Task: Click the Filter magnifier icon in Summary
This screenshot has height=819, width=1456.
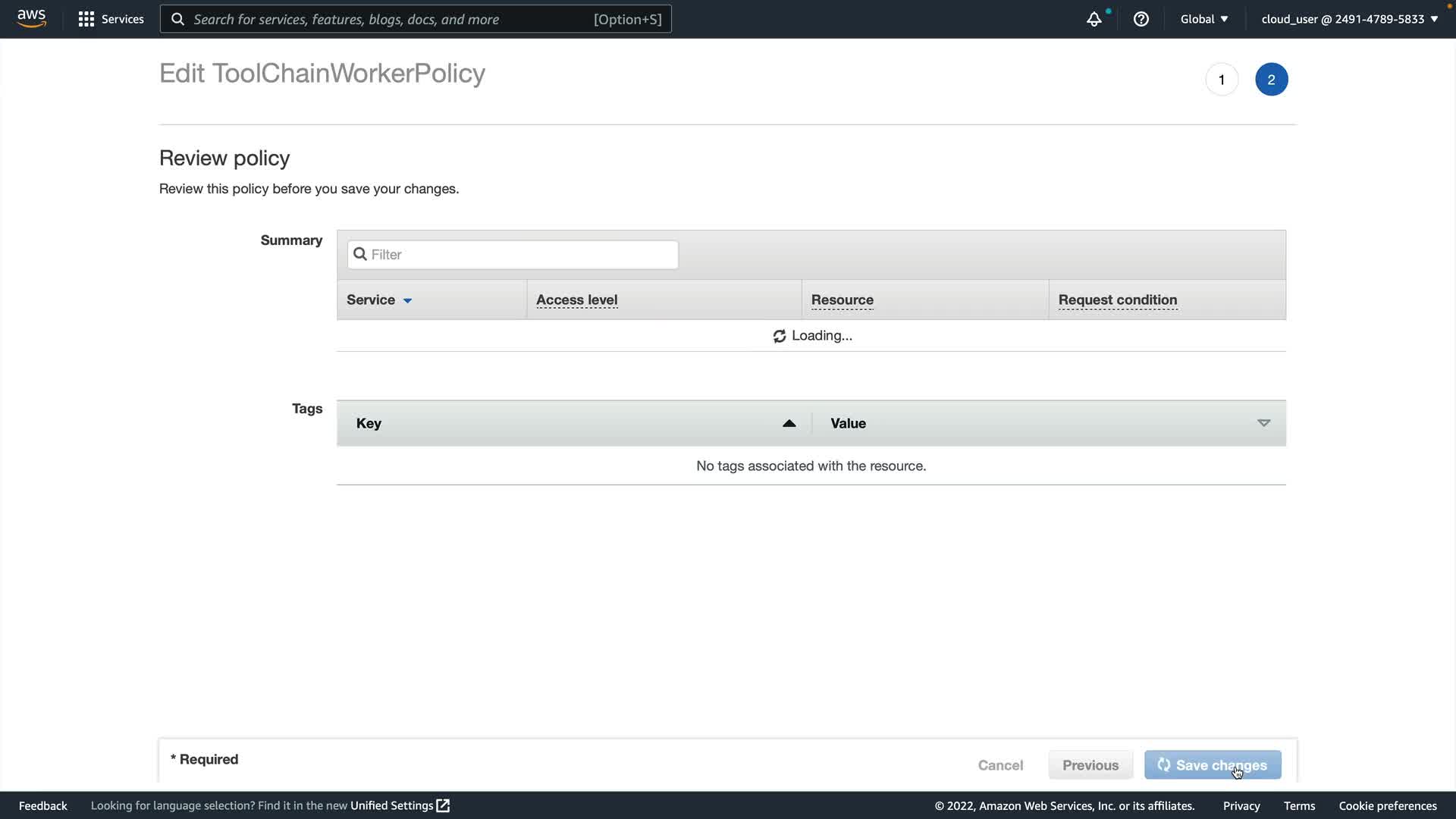Action: point(360,254)
